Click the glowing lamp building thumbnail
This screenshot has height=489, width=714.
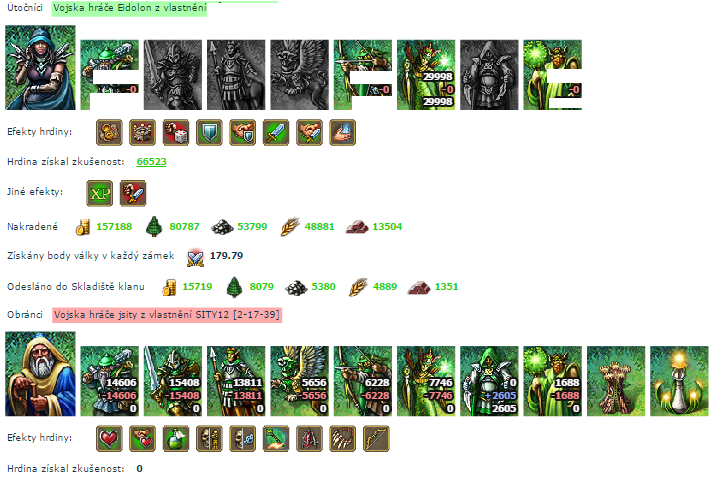coord(679,381)
